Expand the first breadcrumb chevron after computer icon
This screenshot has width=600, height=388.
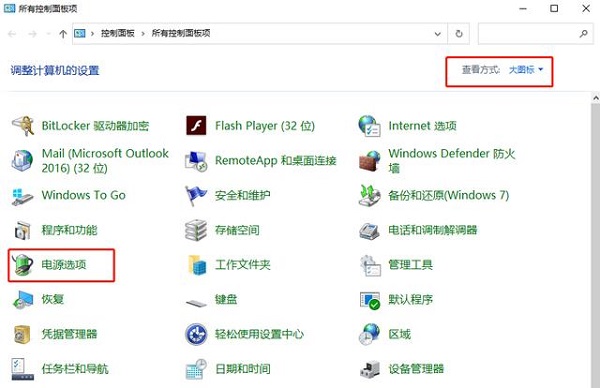pos(92,34)
